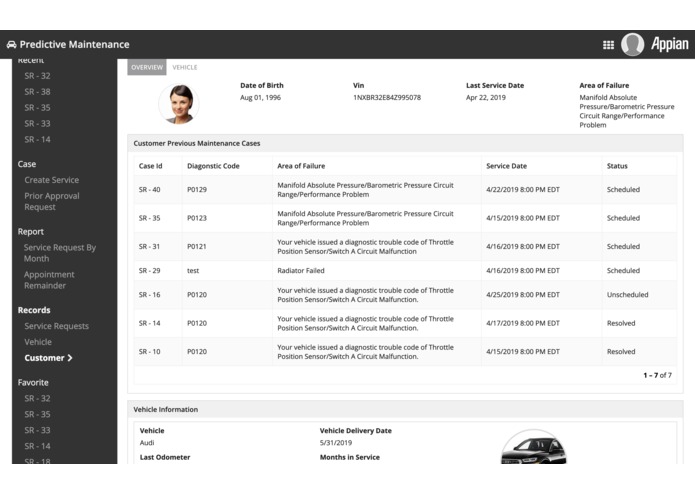
Task: Open SR - 35 under Favorite
Action: click(37, 414)
